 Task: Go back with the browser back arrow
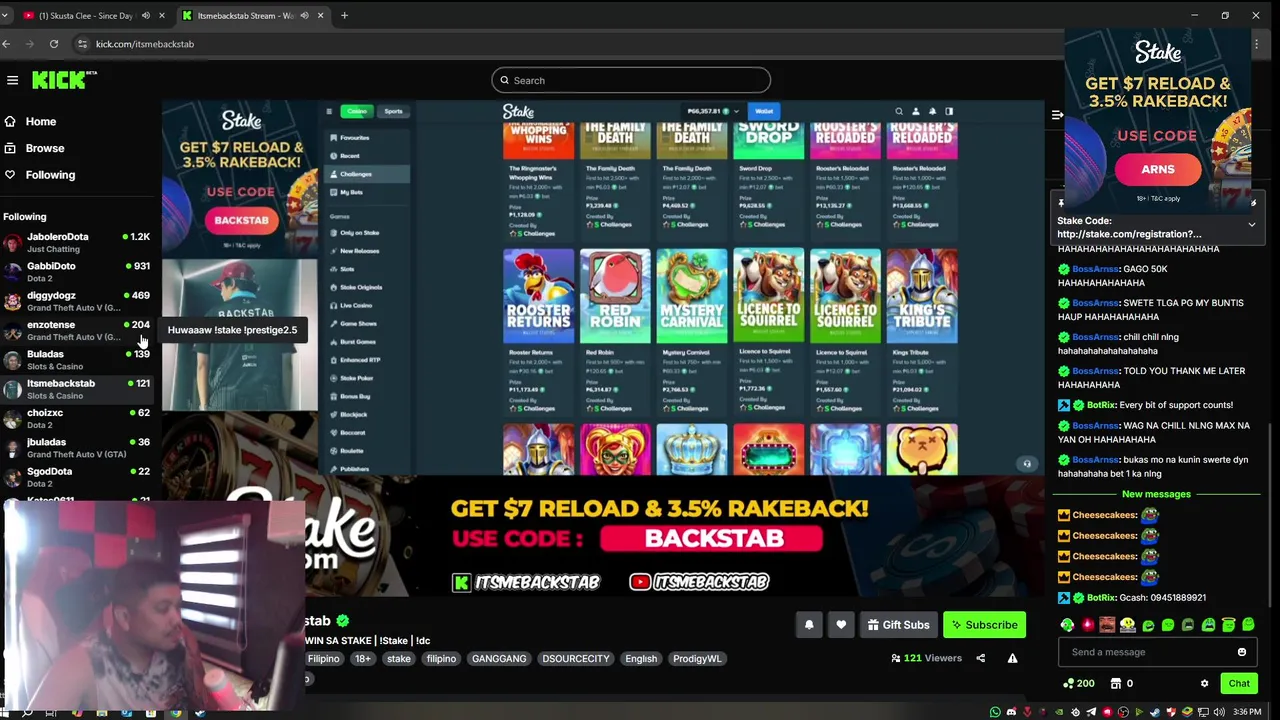pyautogui.click(x=7, y=44)
